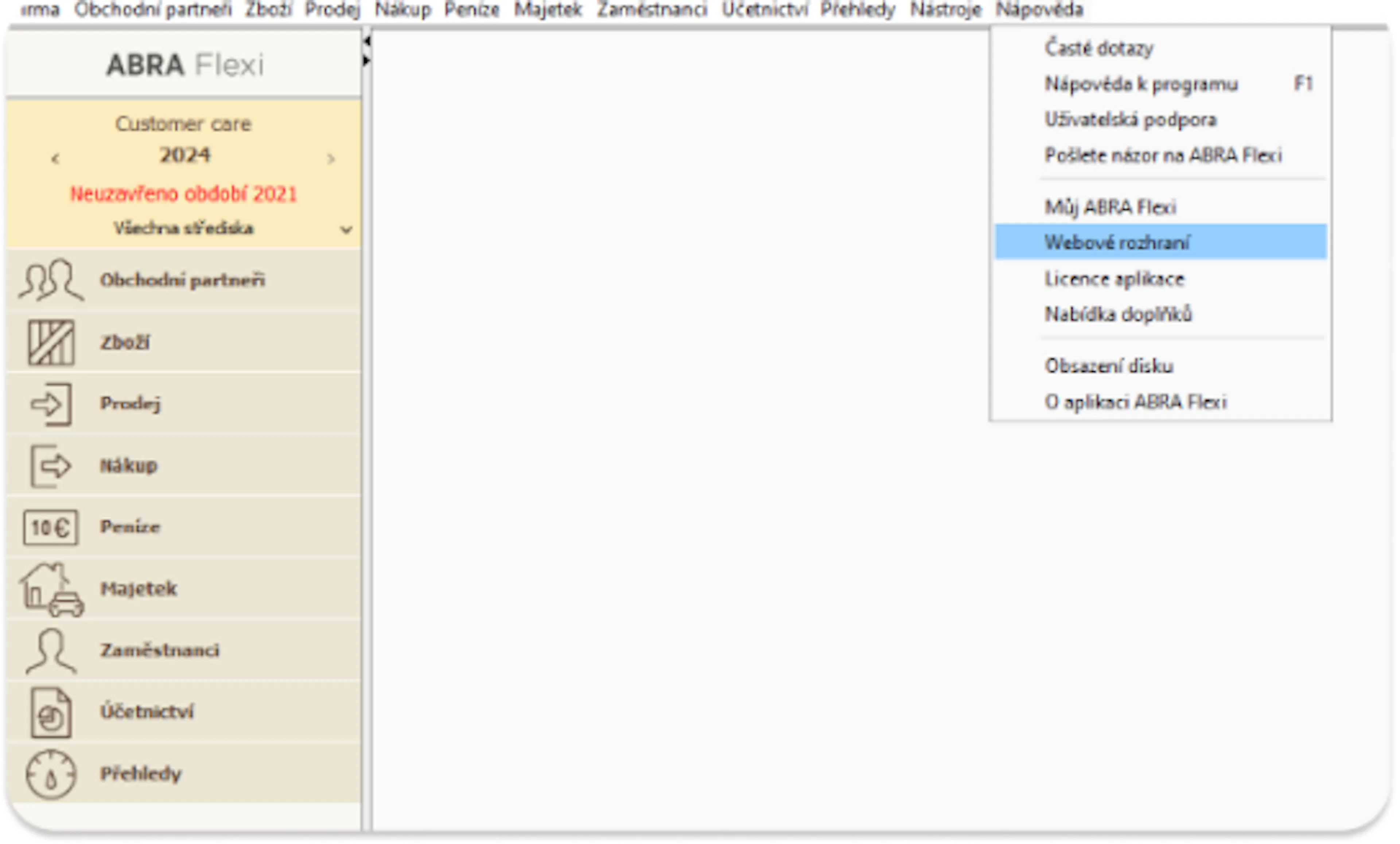Viewport: 1400px width, 844px height.
Task: Open the Zboží sidebar section label
Action: click(x=125, y=342)
